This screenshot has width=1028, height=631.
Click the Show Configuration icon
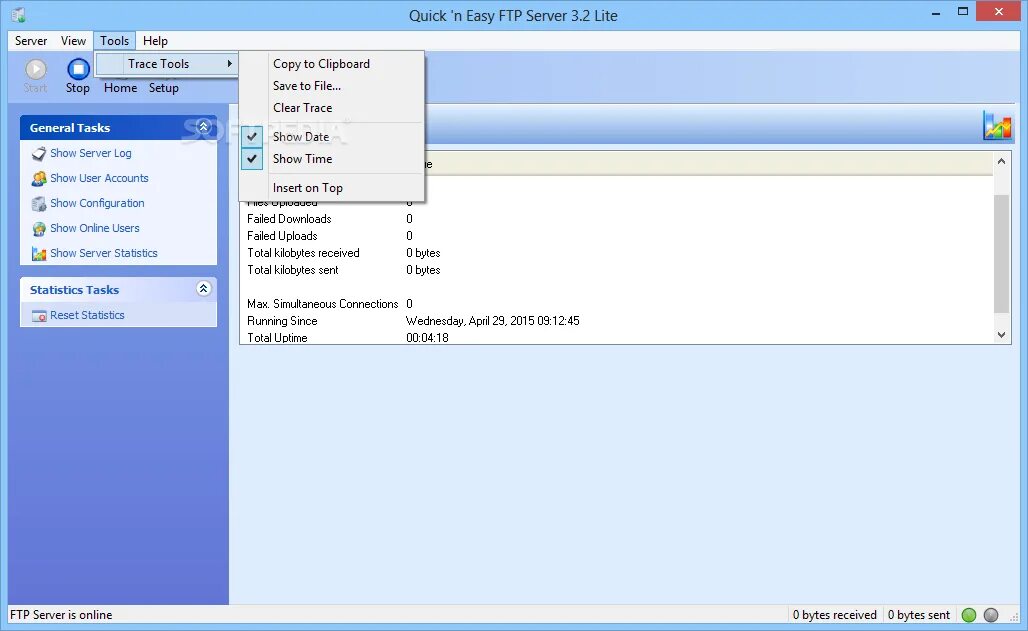click(39, 203)
